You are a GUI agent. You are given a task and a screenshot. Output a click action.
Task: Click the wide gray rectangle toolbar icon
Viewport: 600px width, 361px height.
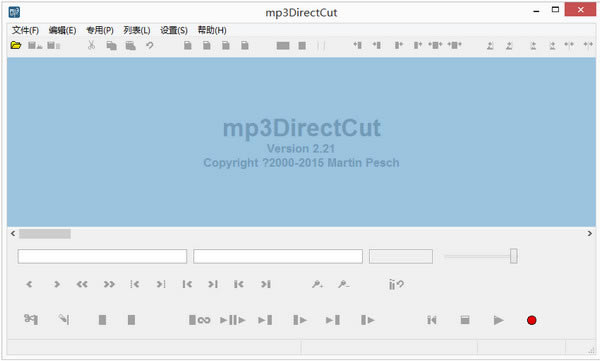(x=283, y=46)
